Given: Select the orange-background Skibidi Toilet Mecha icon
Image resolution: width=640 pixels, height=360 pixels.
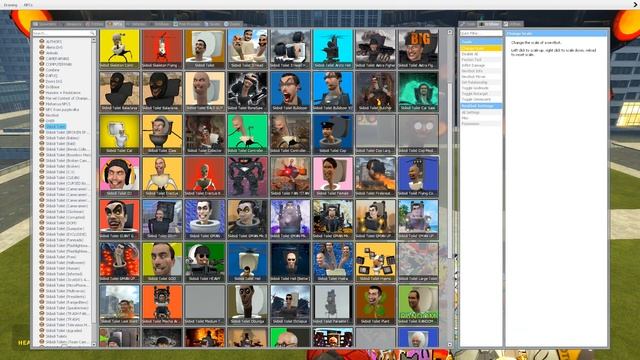Looking at the screenshot, I should (x=162, y=304).
